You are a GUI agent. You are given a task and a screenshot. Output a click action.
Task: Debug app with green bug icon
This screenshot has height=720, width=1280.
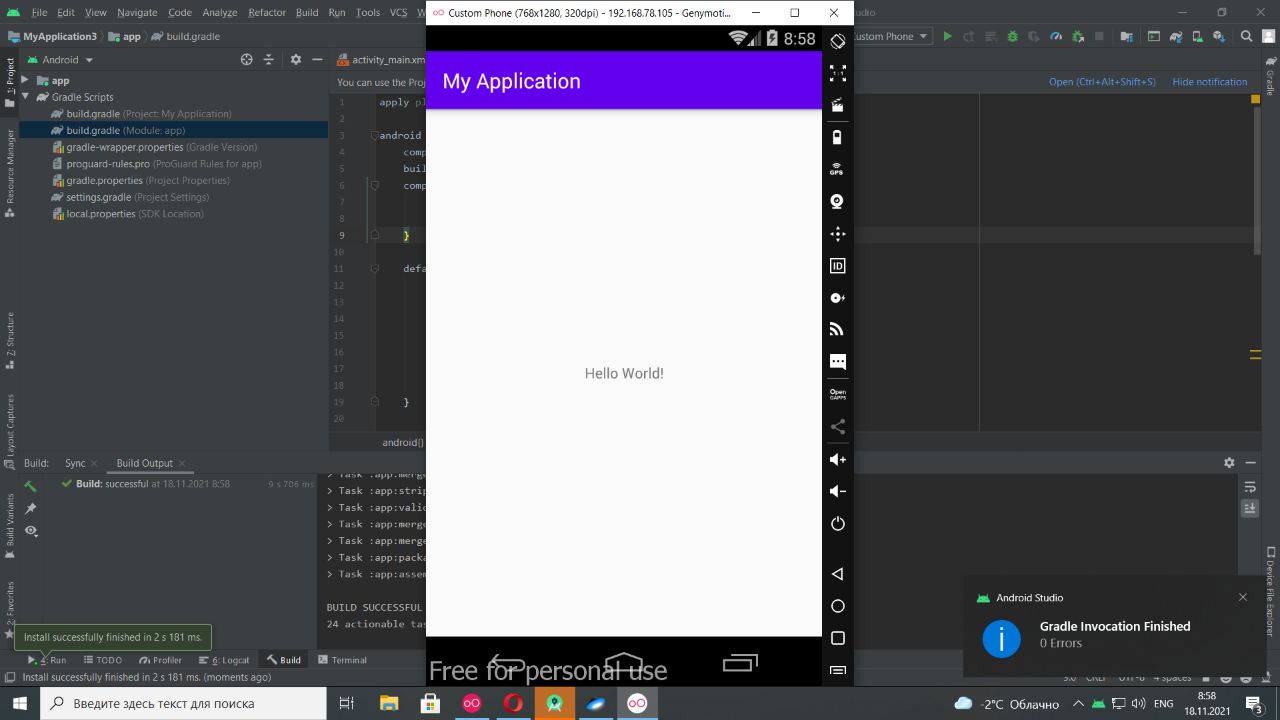(1012, 37)
